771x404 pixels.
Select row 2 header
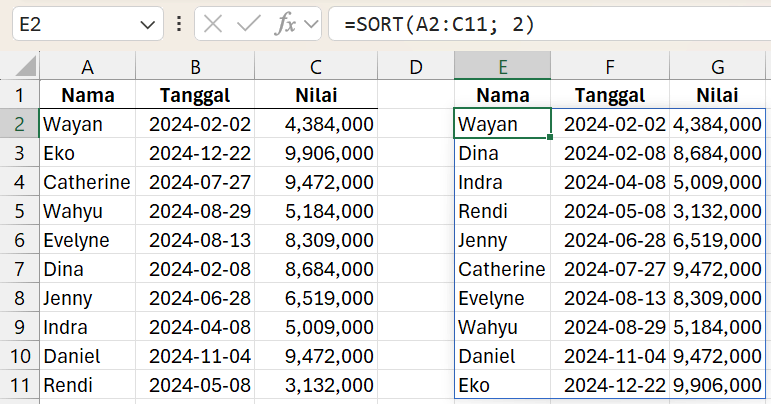point(20,124)
